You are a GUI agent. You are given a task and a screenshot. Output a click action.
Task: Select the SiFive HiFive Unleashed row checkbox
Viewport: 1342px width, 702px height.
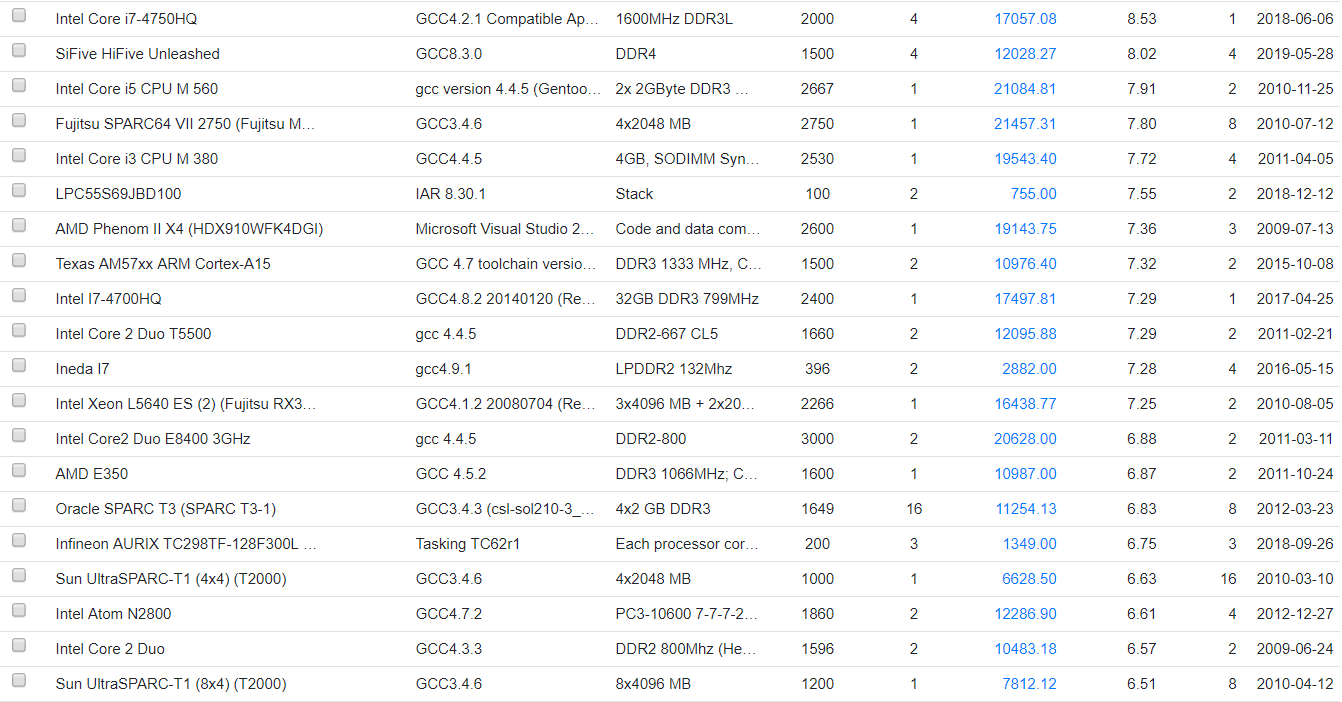point(19,51)
